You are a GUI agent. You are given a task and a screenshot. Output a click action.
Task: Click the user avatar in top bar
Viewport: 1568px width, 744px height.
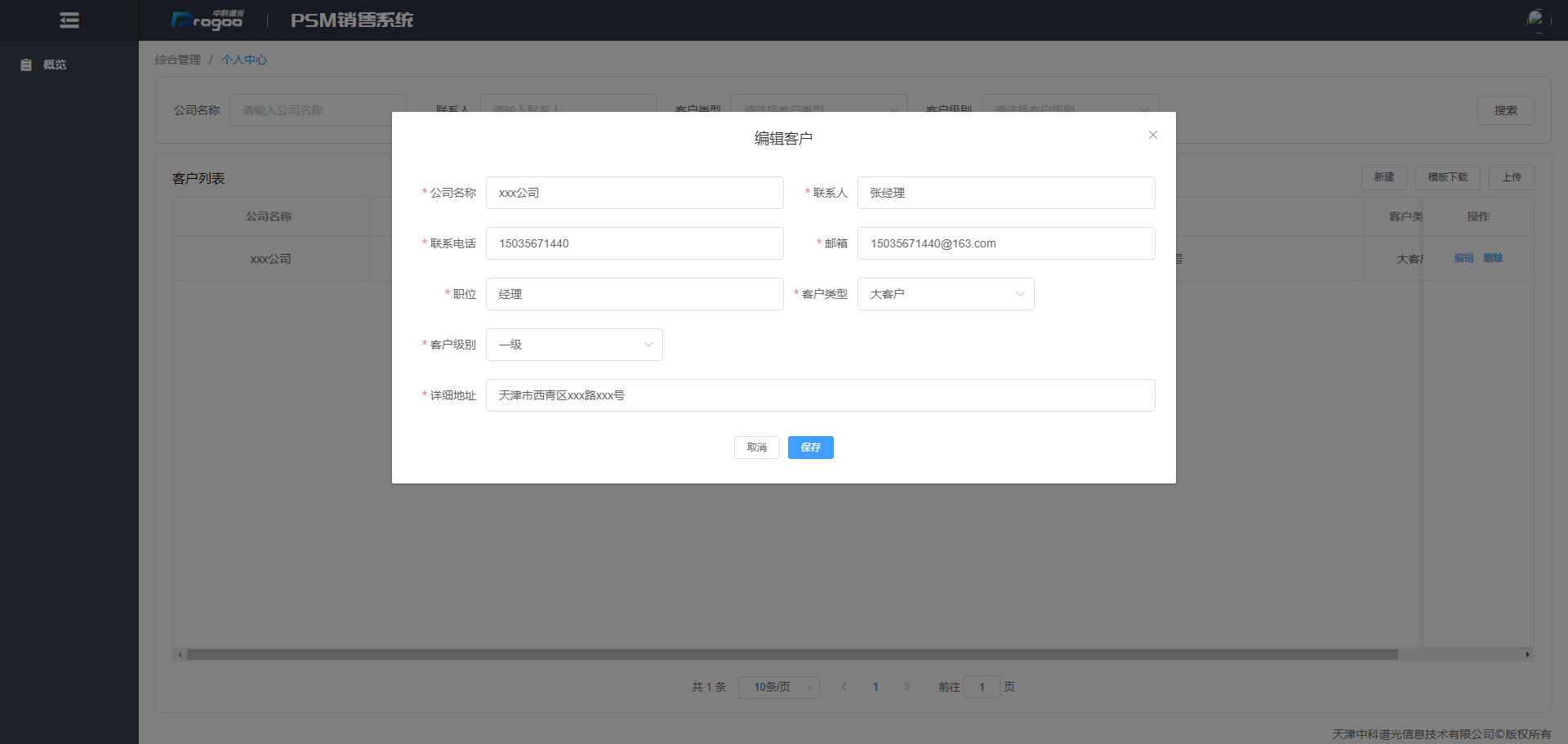pyautogui.click(x=1535, y=19)
